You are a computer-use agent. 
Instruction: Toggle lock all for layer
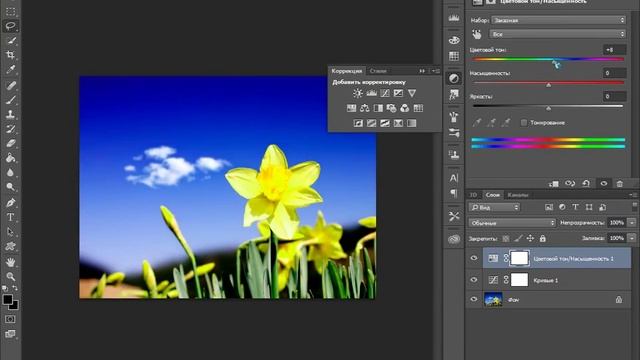(542, 238)
